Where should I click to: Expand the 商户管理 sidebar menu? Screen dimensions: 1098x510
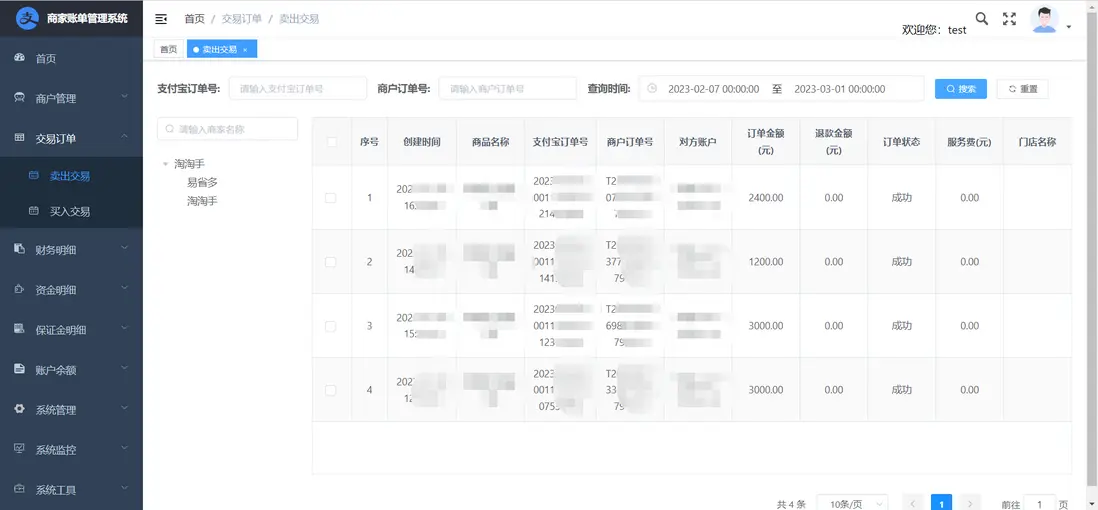coord(71,98)
